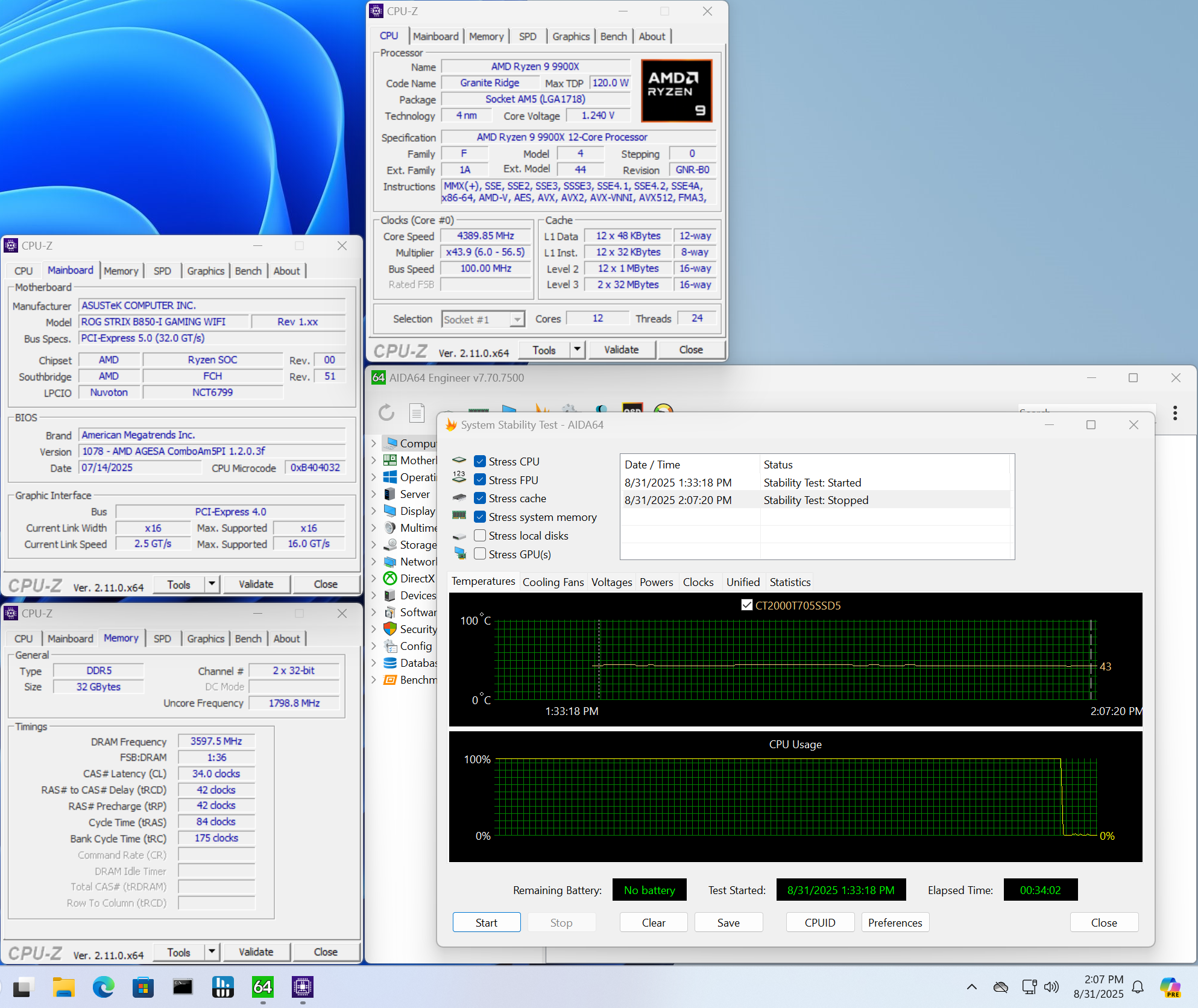Enable the Stress GPU(s) checkbox
This screenshot has width=1198, height=1008.
(x=480, y=554)
